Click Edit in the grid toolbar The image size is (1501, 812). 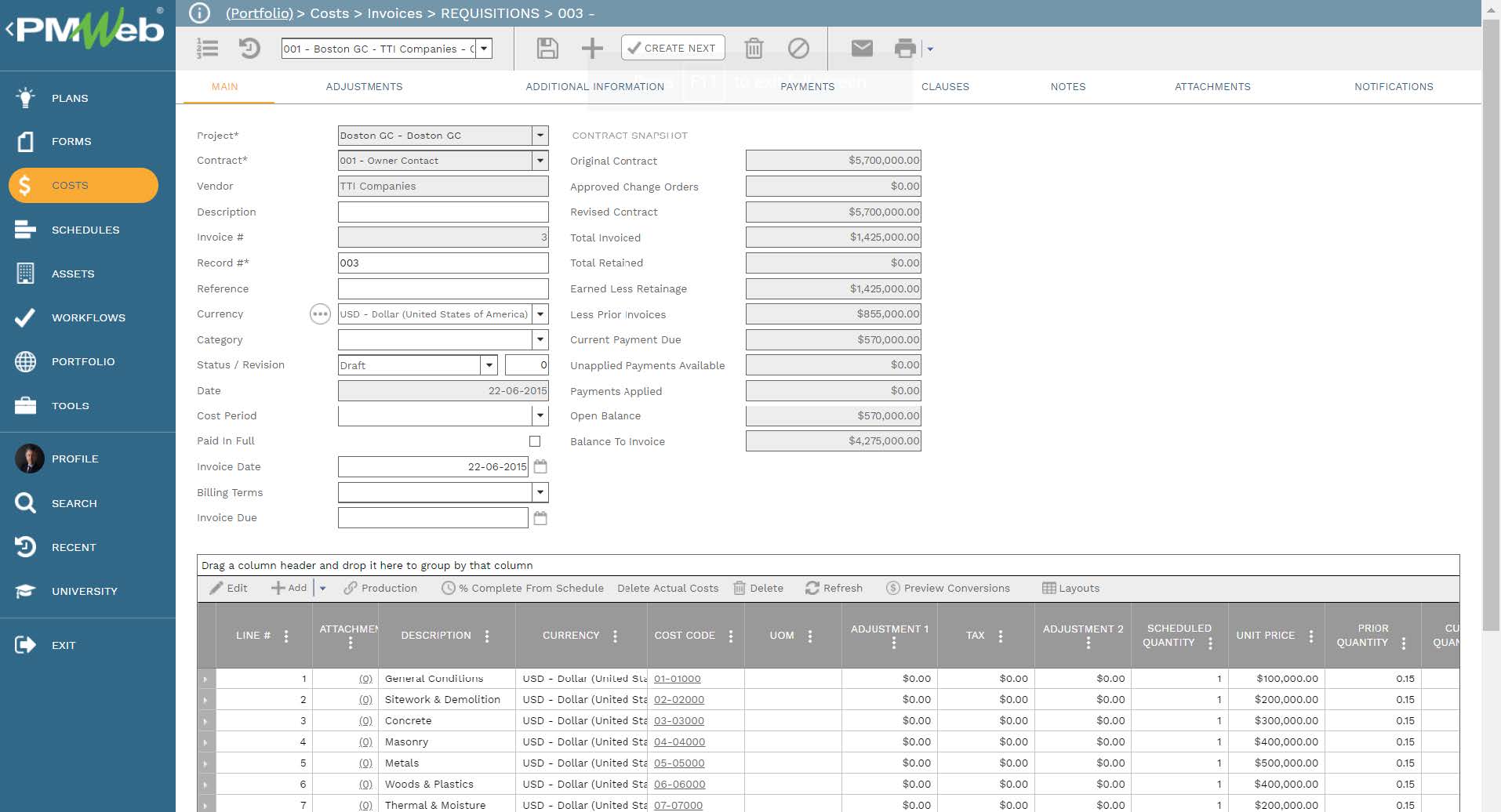tap(228, 588)
